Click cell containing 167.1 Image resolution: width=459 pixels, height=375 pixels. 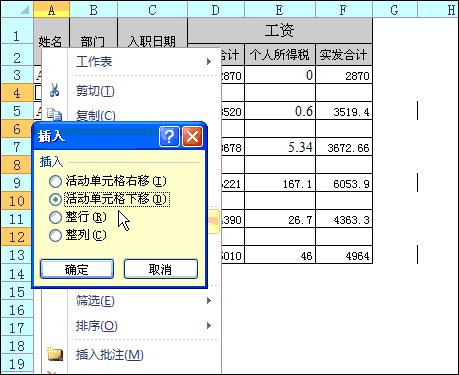(x=280, y=183)
